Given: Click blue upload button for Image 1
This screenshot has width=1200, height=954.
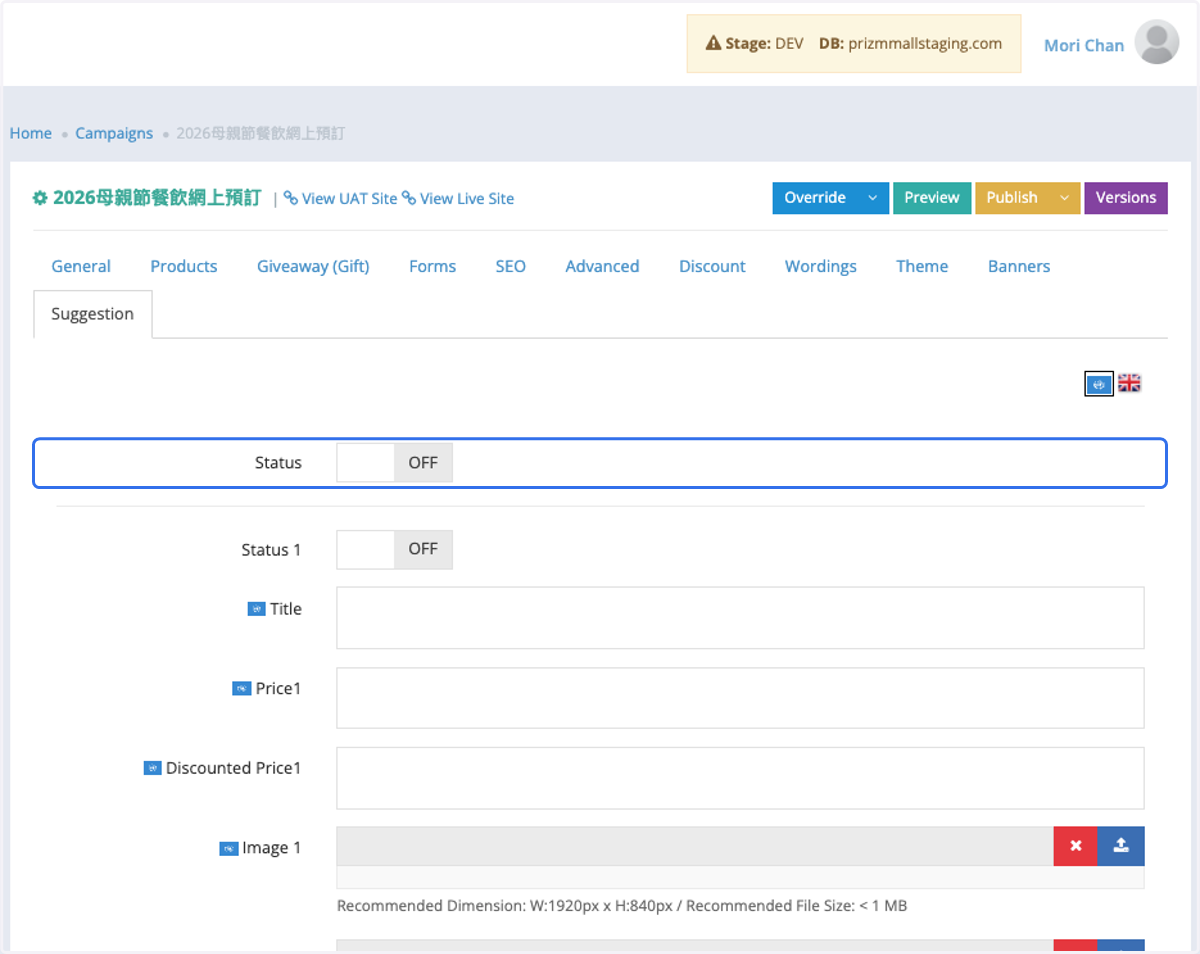Looking at the screenshot, I should tap(1121, 846).
